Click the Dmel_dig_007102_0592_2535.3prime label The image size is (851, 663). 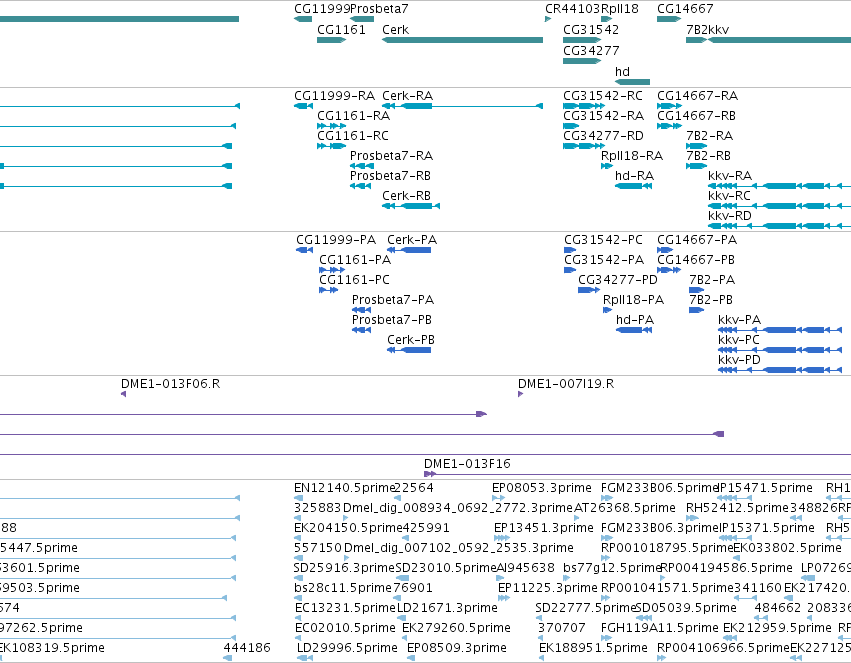pyautogui.click(x=459, y=548)
